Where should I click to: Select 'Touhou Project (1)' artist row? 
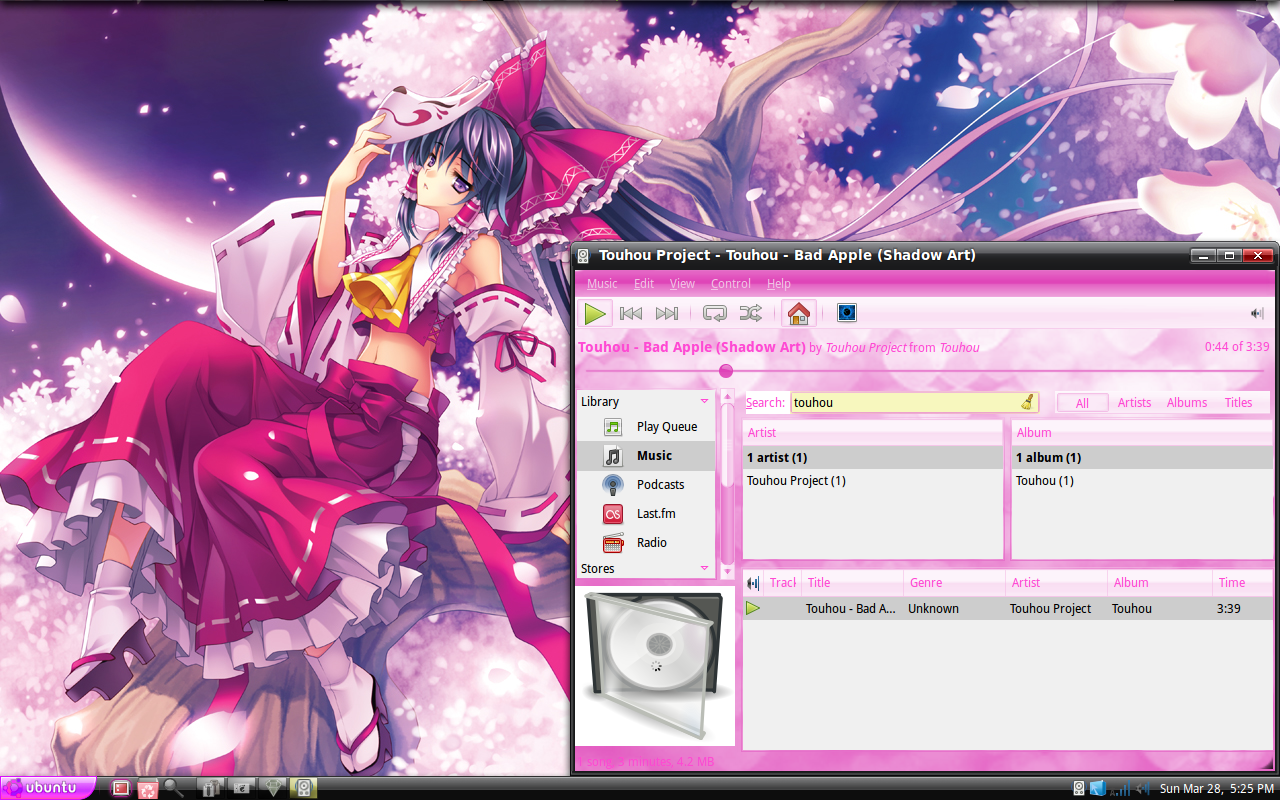tap(872, 481)
